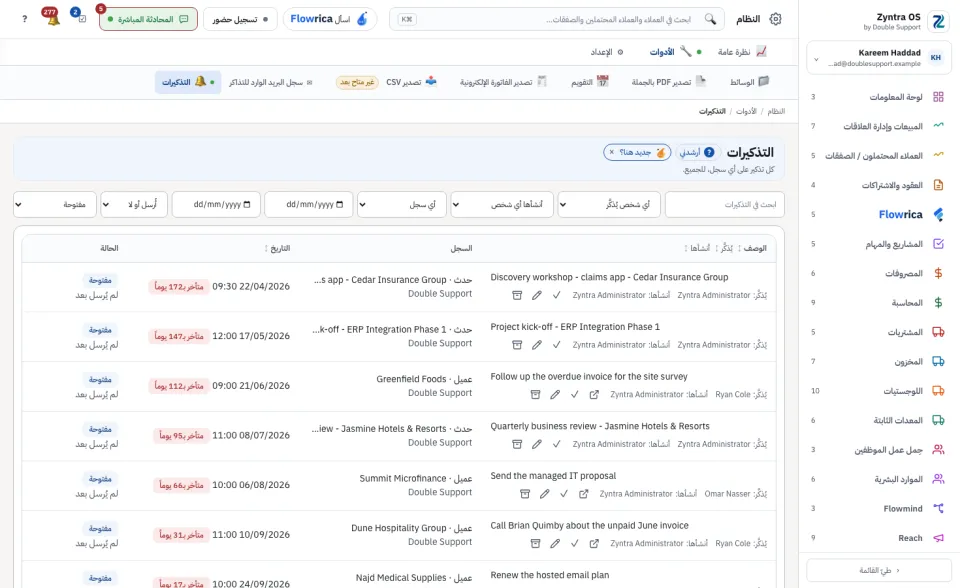This screenshot has height=588, width=960.
Task: Mark managed IT proposal reminder done
Action: [x=564, y=494]
